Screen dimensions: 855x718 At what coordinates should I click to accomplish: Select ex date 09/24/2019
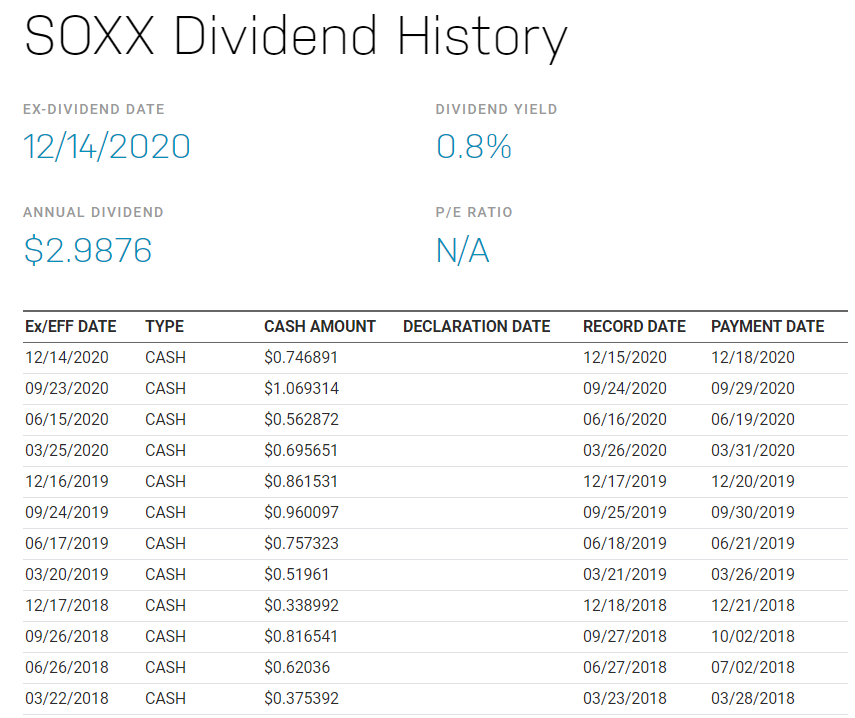pos(67,512)
